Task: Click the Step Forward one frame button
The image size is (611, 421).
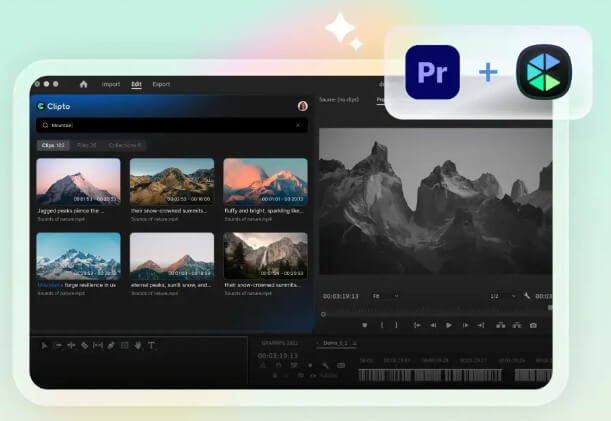Action: pyautogui.click(x=465, y=325)
